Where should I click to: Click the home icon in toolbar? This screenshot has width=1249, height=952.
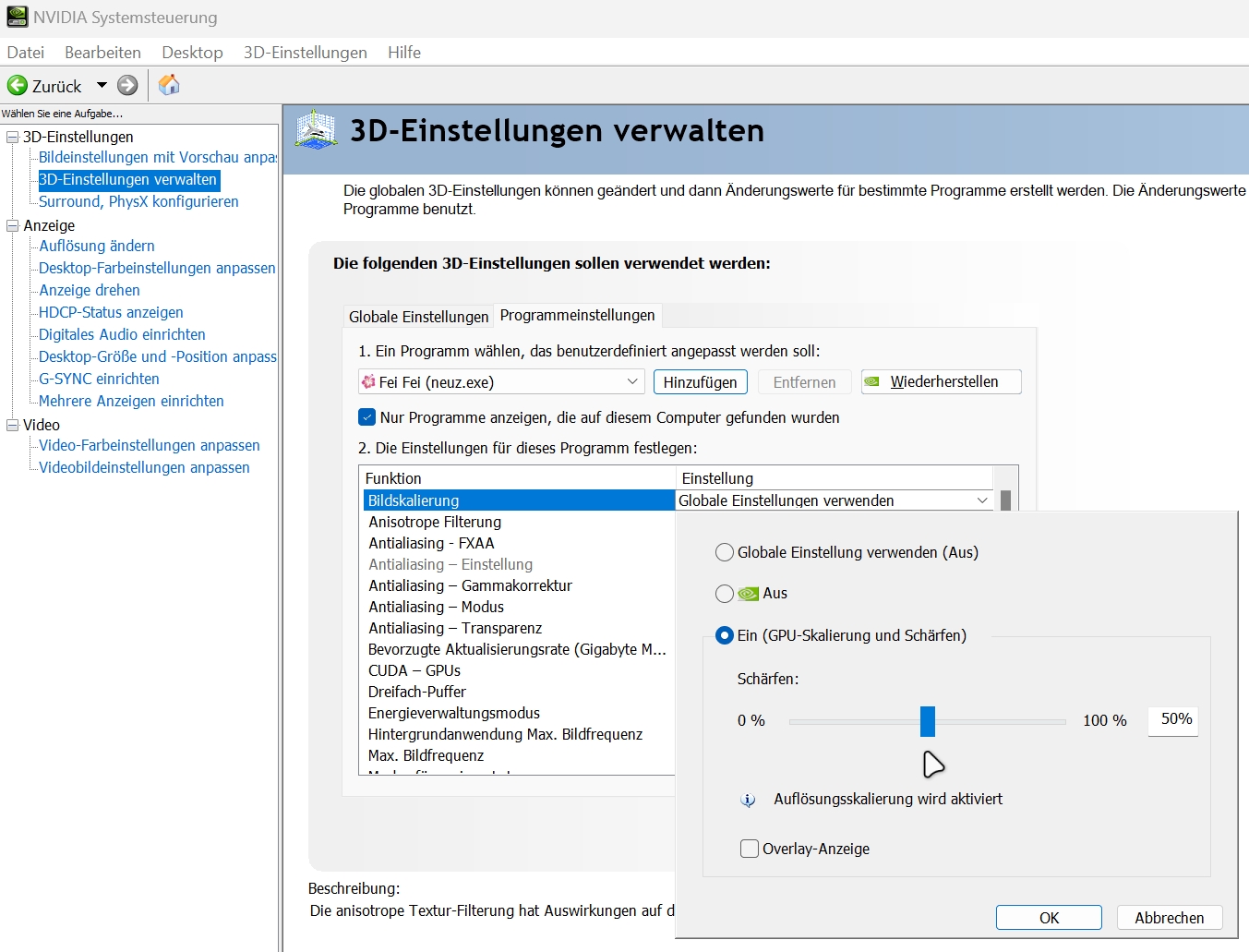point(169,86)
